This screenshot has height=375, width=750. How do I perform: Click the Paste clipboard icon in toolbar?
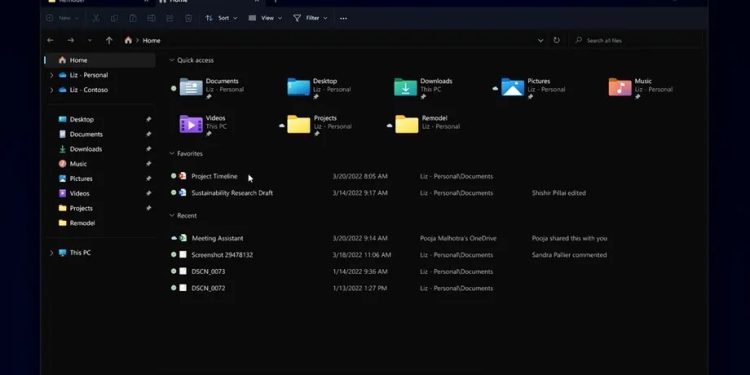[133, 18]
